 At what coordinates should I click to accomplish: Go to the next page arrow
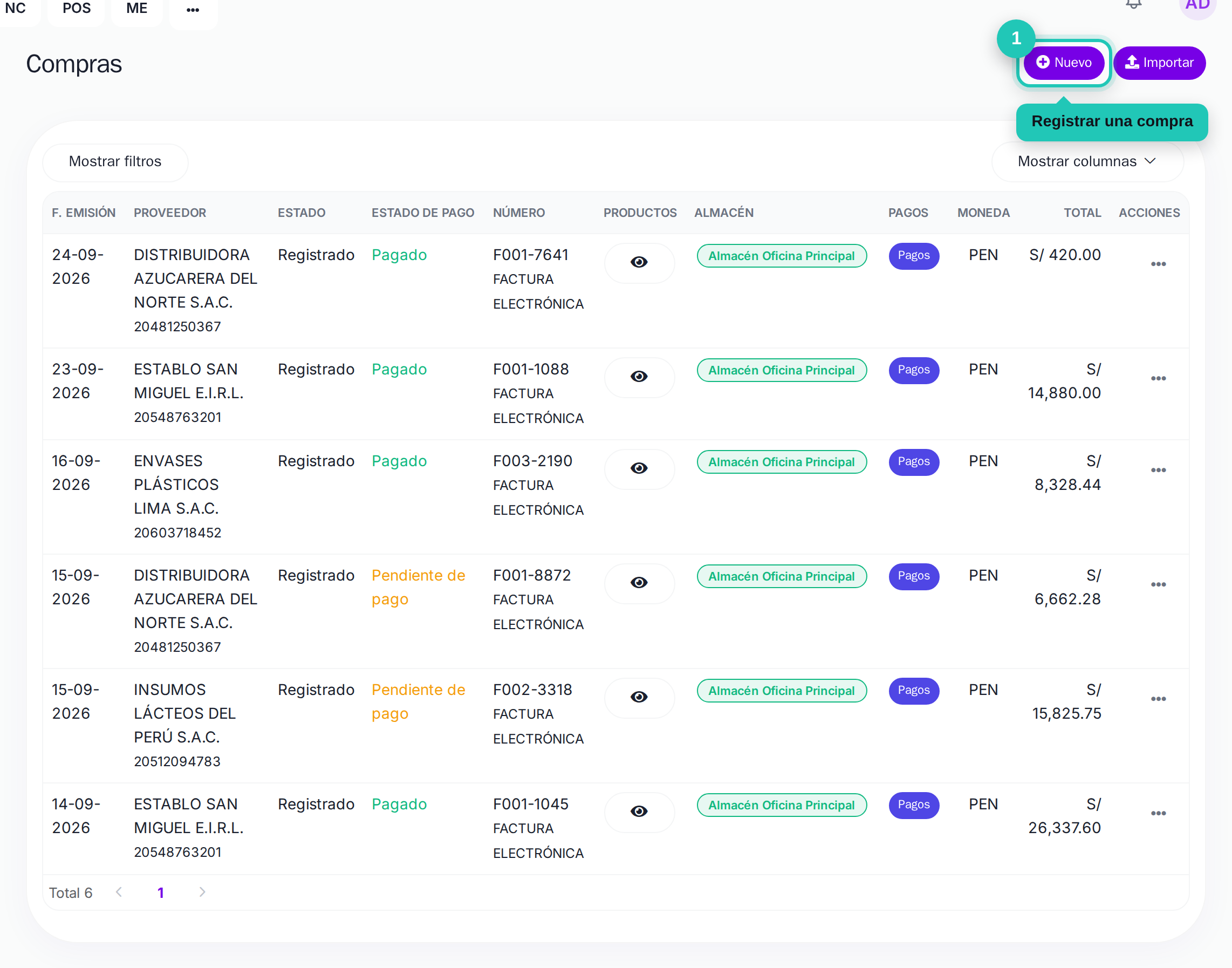202,892
